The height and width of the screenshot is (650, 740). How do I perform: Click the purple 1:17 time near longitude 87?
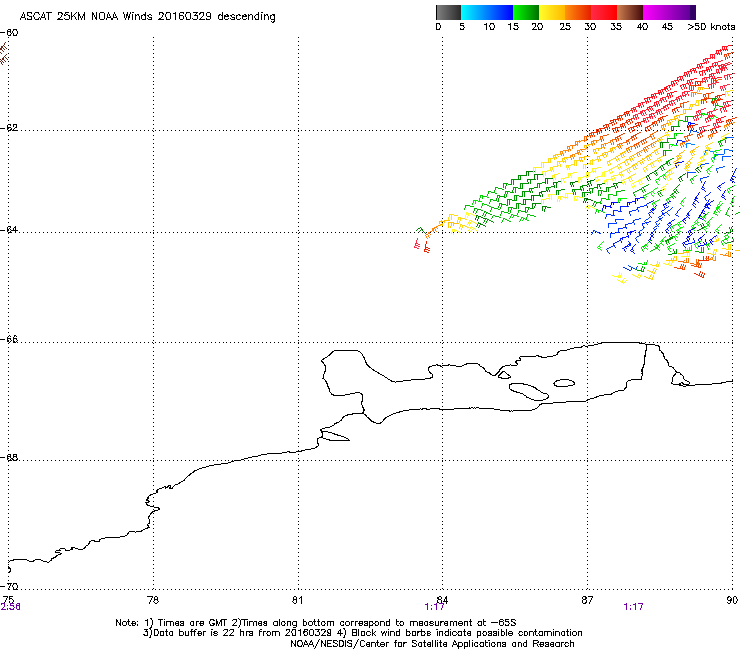(x=633, y=607)
